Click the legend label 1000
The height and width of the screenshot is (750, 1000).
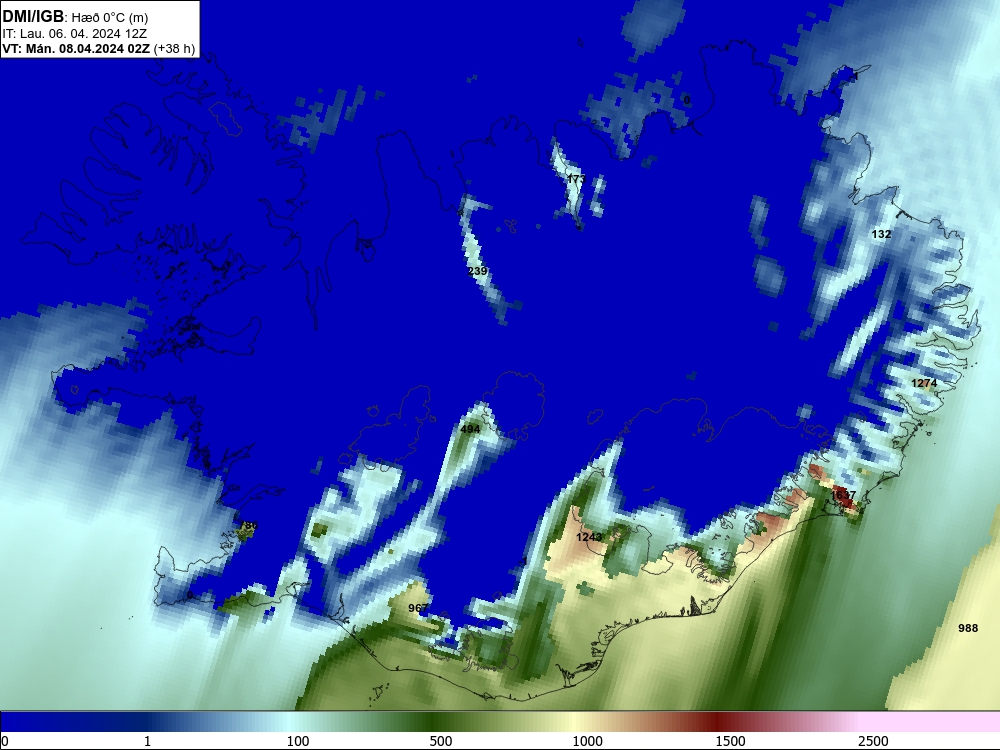587,741
